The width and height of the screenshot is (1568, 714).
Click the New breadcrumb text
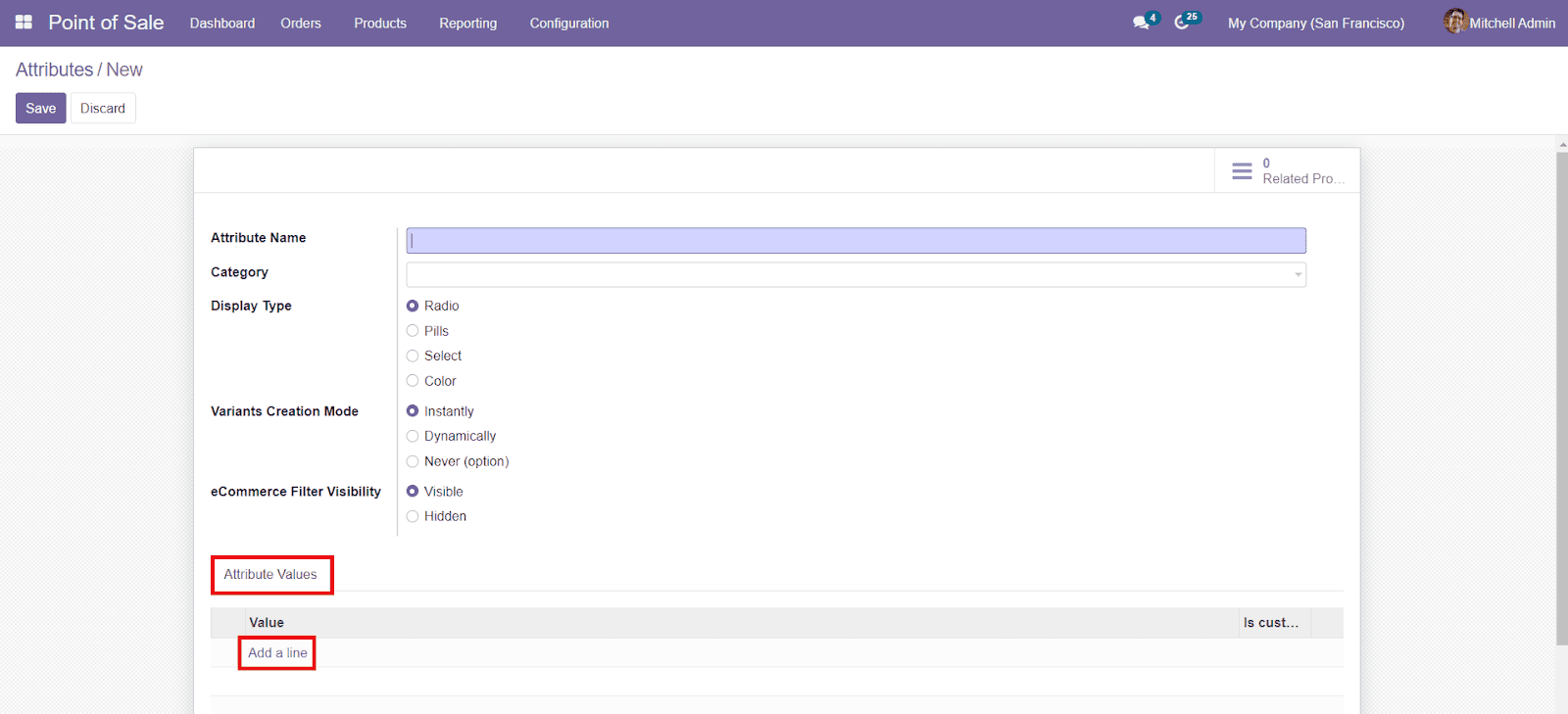tap(124, 70)
